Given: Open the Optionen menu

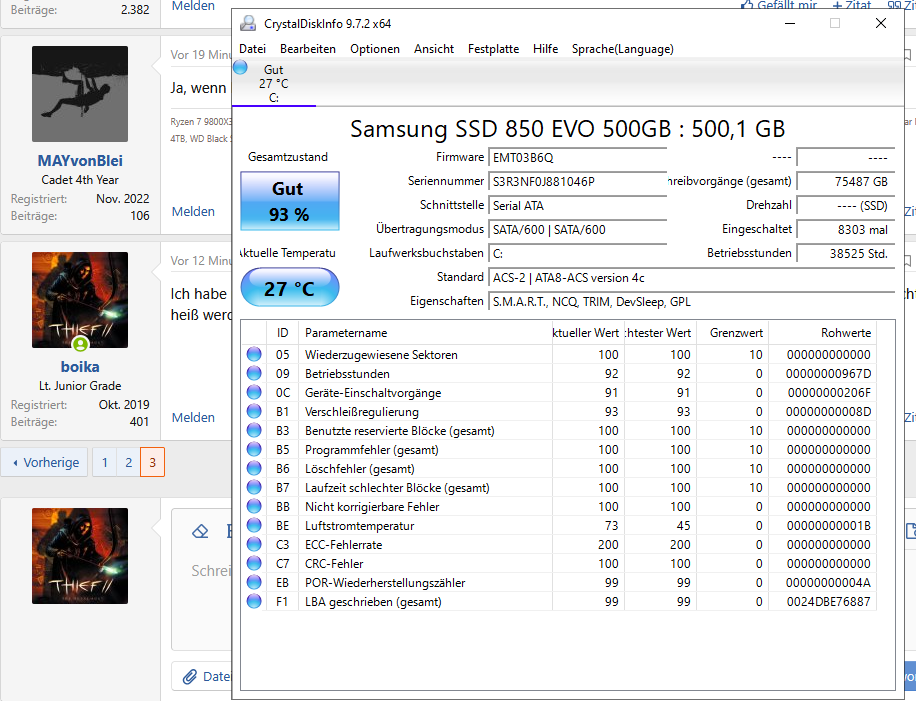Looking at the screenshot, I should pyautogui.click(x=375, y=49).
